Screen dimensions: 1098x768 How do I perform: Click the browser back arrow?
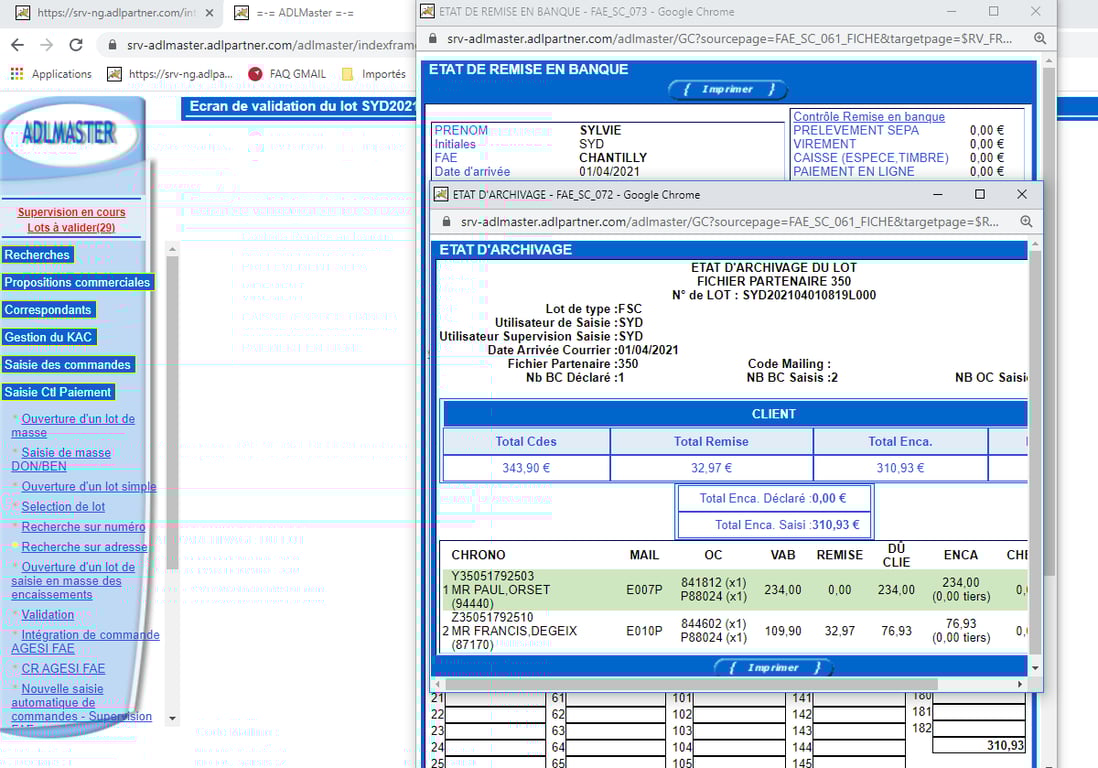pyautogui.click(x=18, y=45)
